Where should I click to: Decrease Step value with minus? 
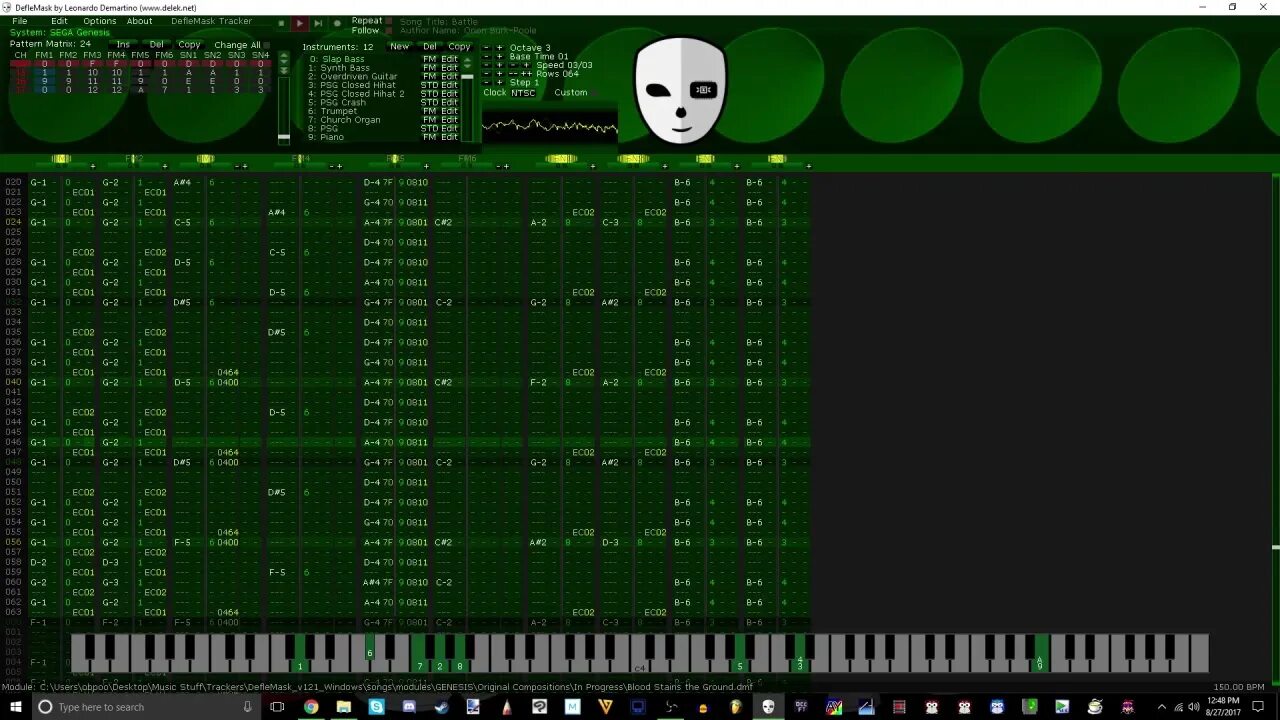click(x=486, y=83)
